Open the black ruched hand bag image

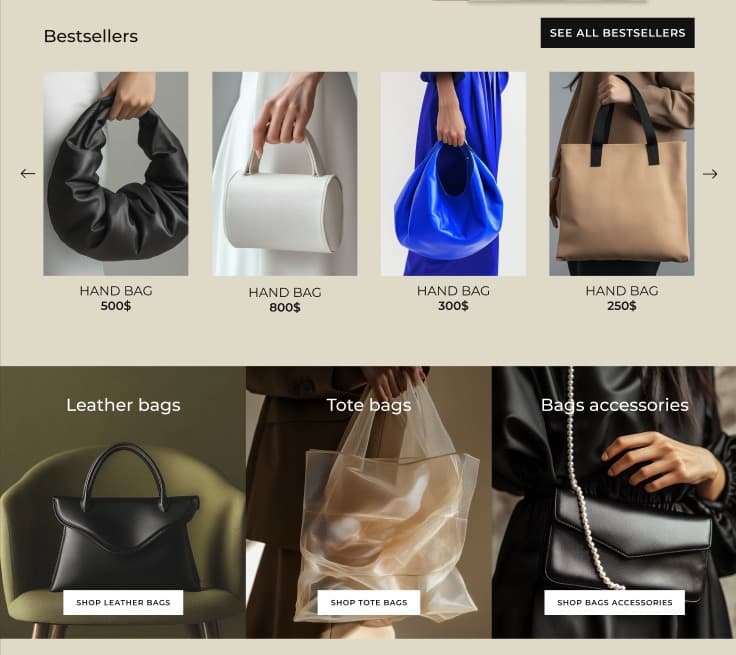(x=116, y=174)
